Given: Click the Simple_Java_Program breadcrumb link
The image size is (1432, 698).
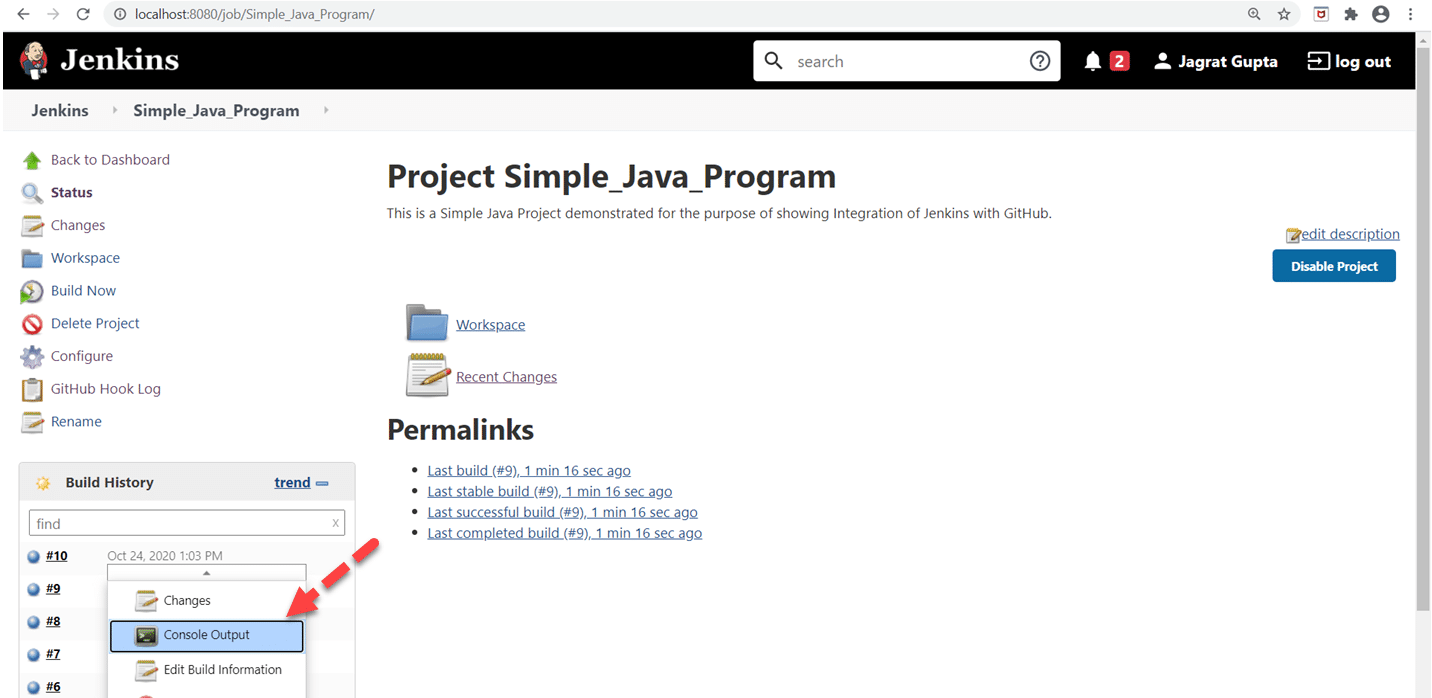Looking at the screenshot, I should tap(216, 110).
